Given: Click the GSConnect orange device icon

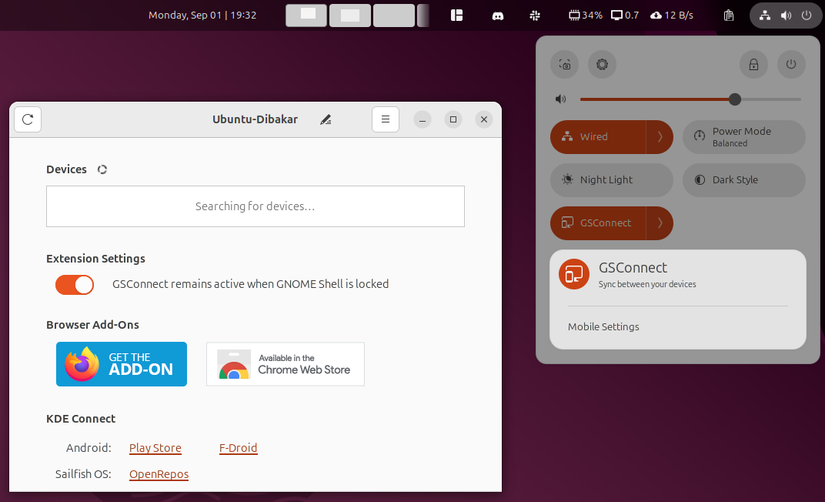Looking at the screenshot, I should (x=574, y=274).
